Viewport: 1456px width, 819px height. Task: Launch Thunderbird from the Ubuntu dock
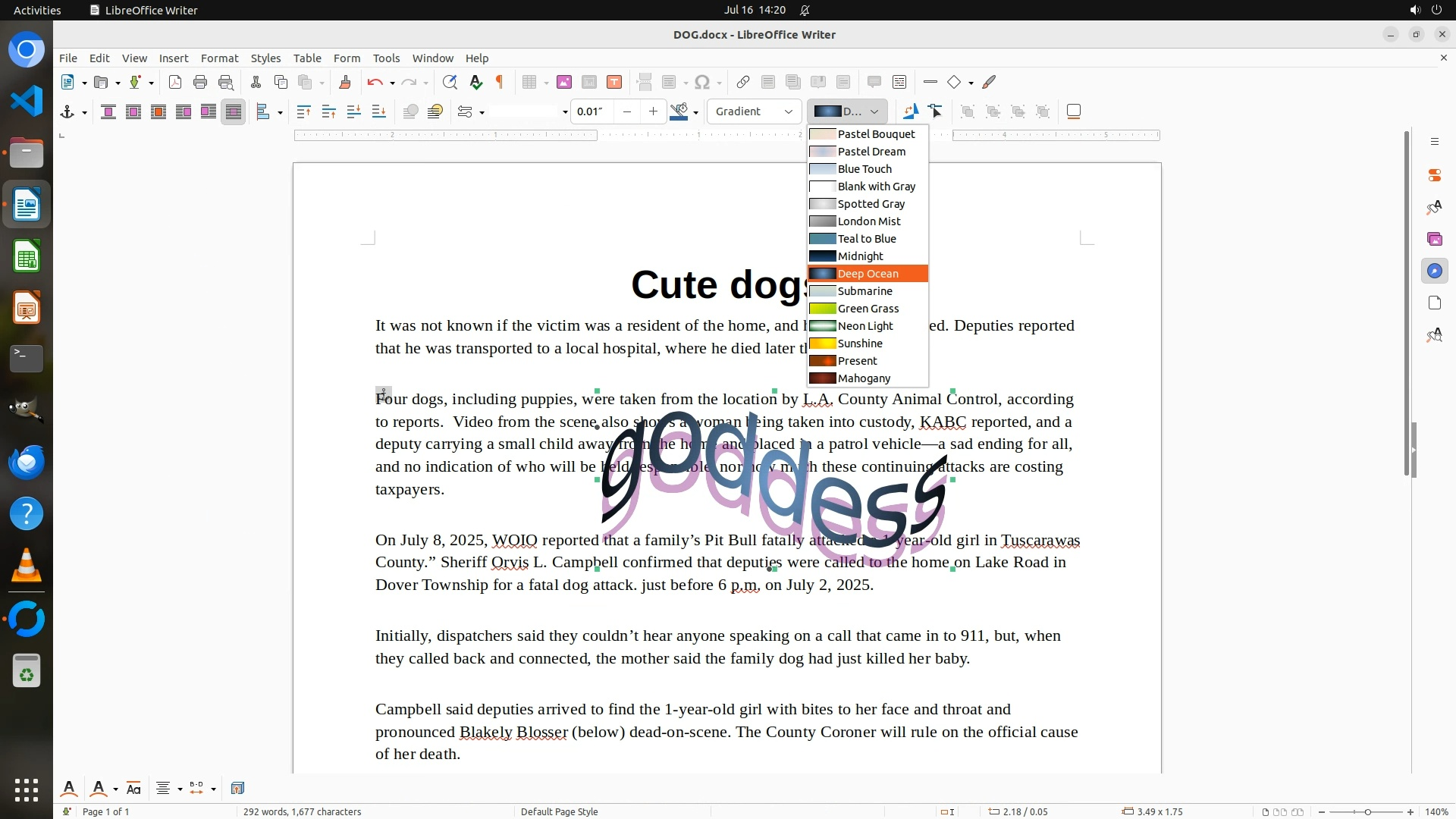tap(27, 462)
